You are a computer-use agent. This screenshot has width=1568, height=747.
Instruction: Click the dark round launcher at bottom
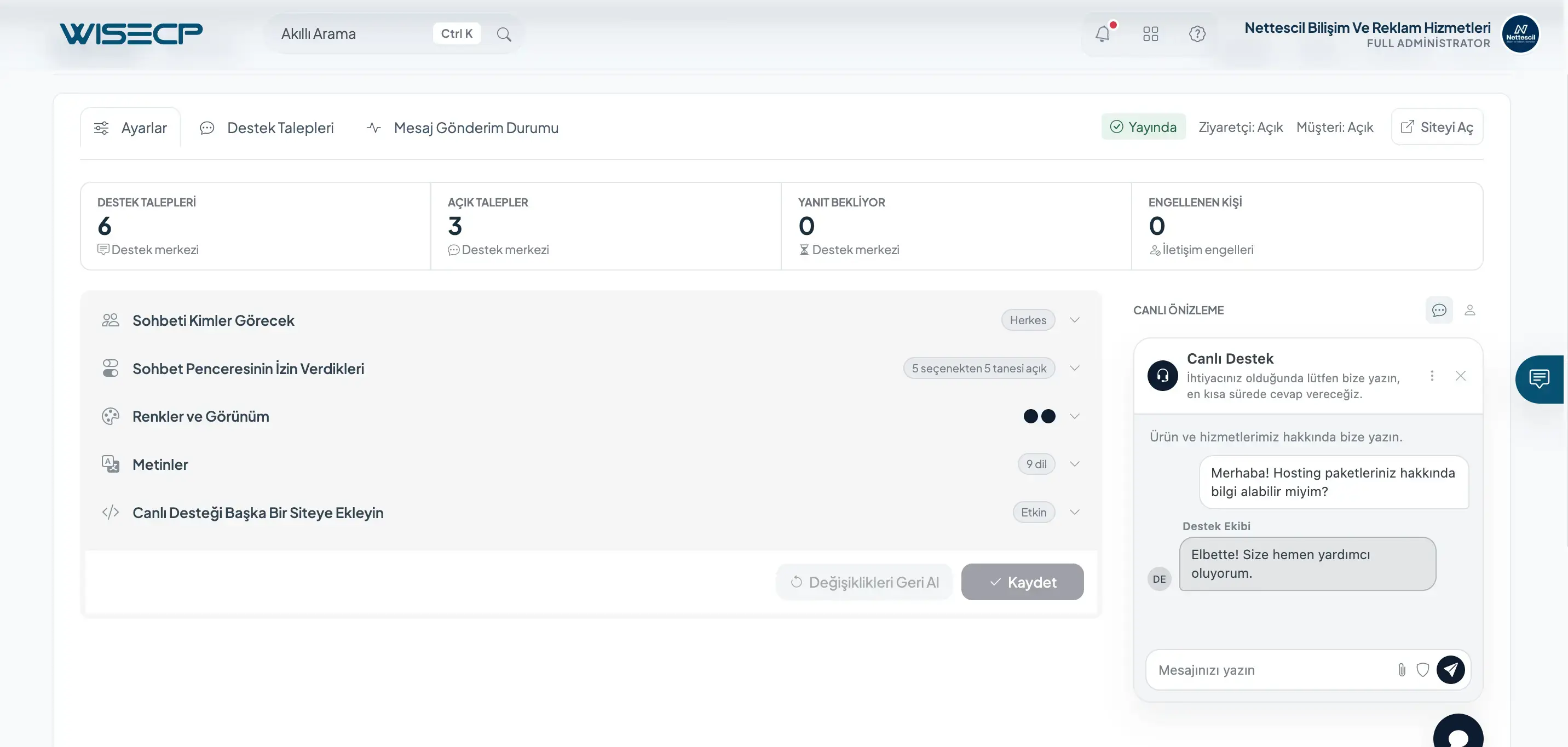tap(1458, 731)
